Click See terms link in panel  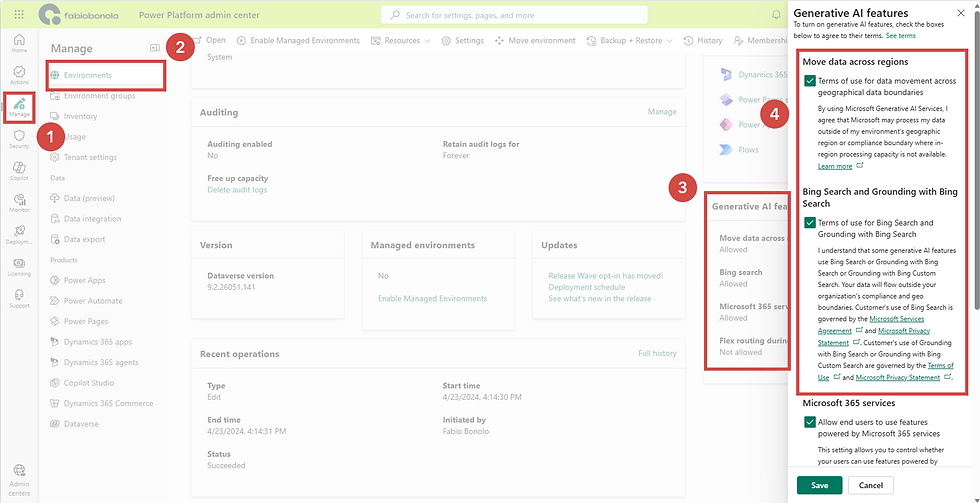pyautogui.click(x=901, y=36)
